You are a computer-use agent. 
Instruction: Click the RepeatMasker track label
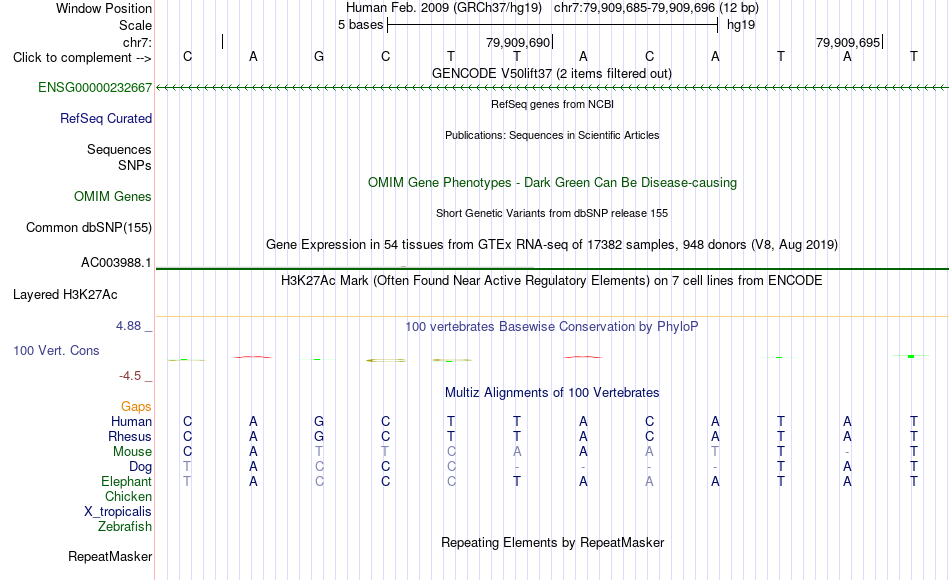pos(110,556)
